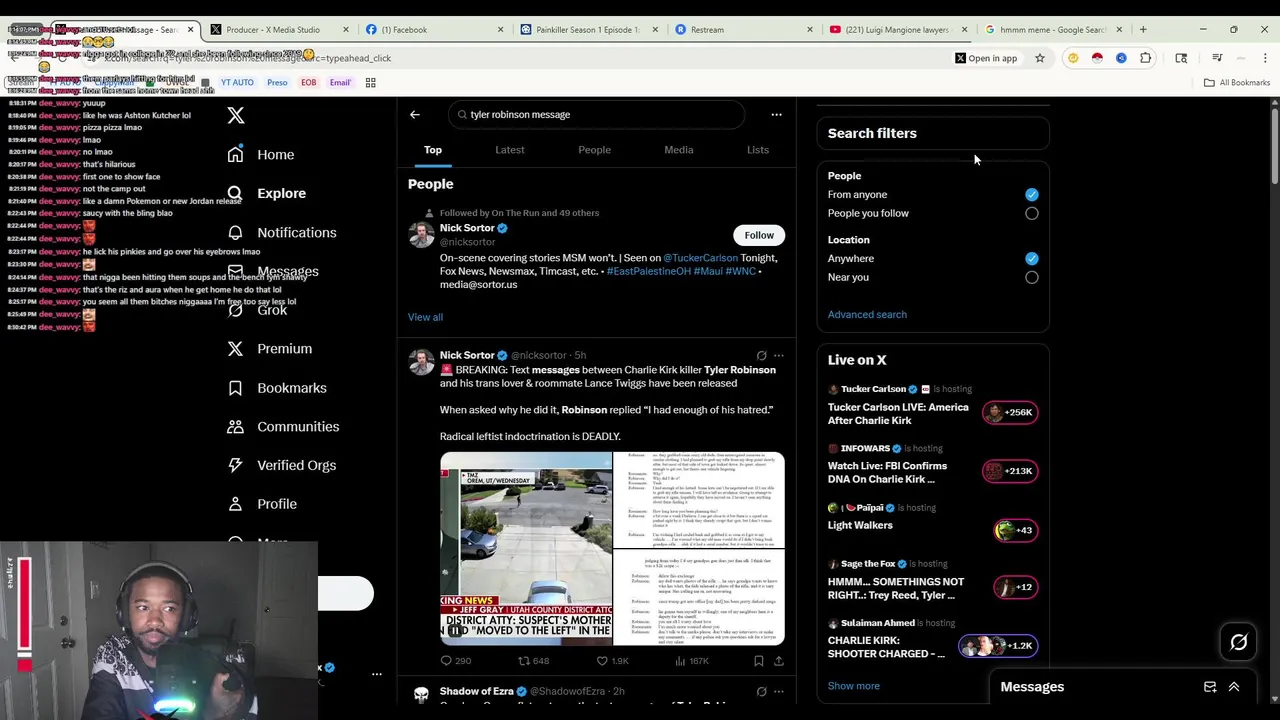Image resolution: width=1280 pixels, height=720 pixels.
Task: Click the Grok icon on Shadow of Ezra's post
Action: (761, 691)
